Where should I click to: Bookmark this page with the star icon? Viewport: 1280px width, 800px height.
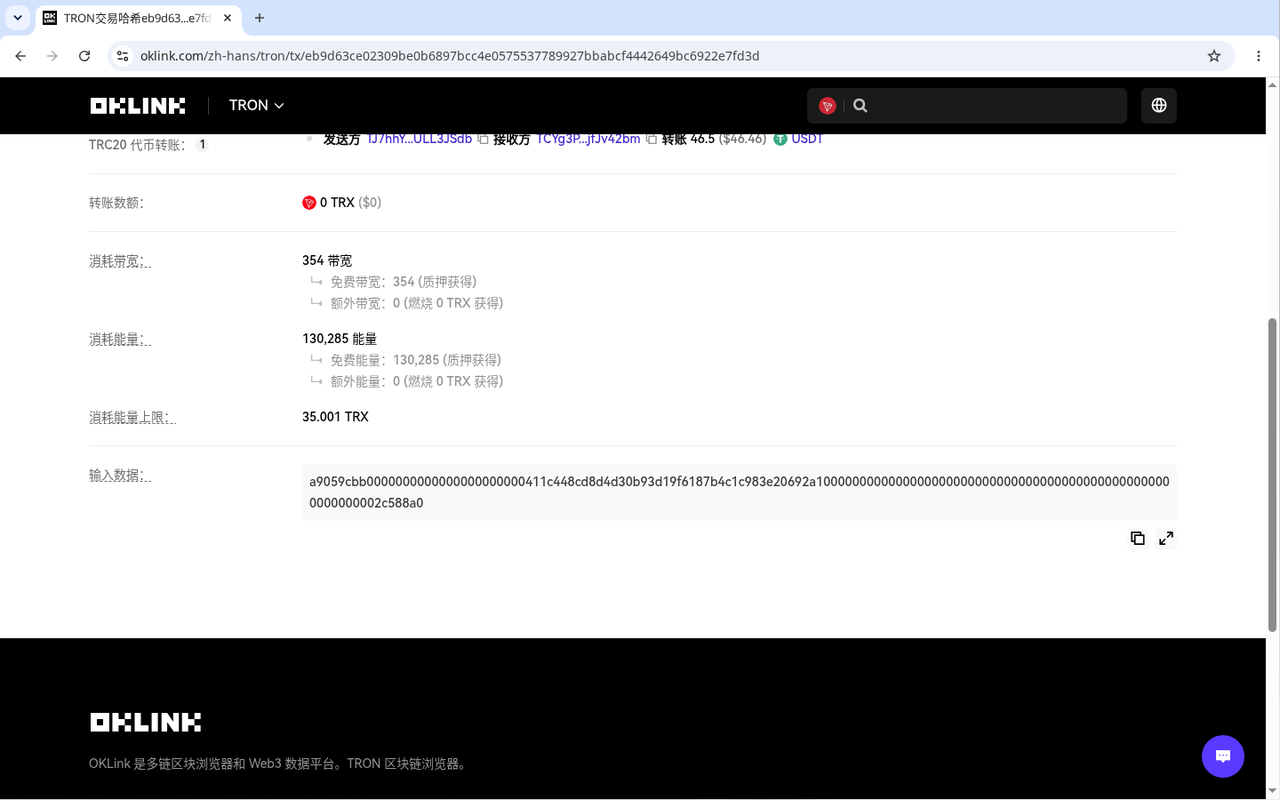1214,56
